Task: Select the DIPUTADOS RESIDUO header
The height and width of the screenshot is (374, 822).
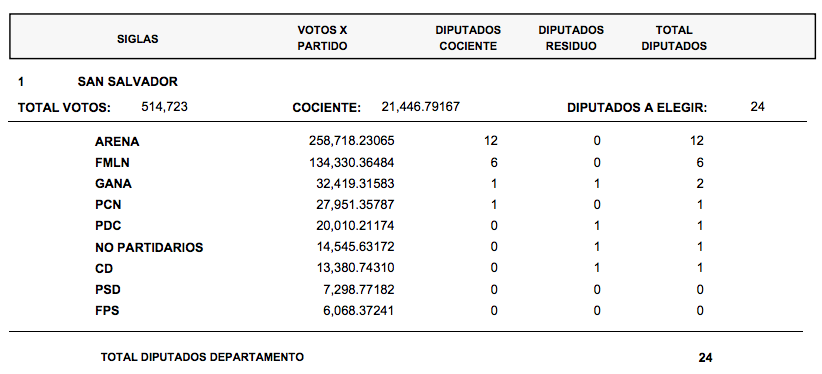Action: tap(571, 38)
